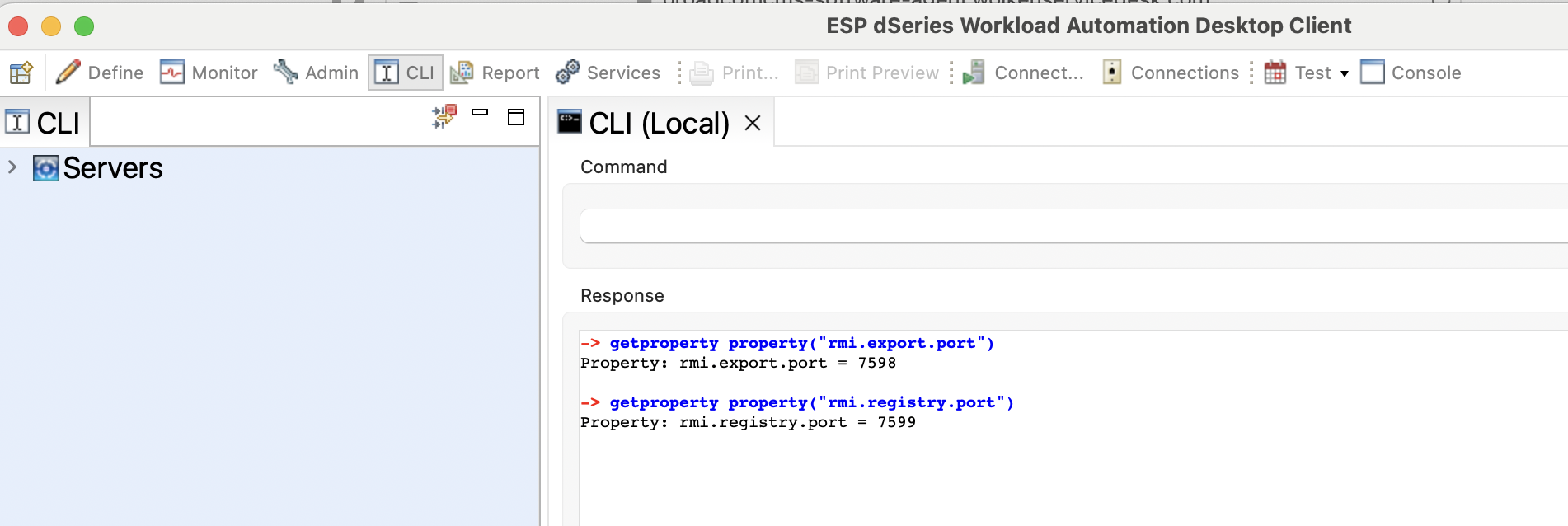Close the CLI (Local) tab
The image size is (1568, 526).
pyautogui.click(x=752, y=123)
